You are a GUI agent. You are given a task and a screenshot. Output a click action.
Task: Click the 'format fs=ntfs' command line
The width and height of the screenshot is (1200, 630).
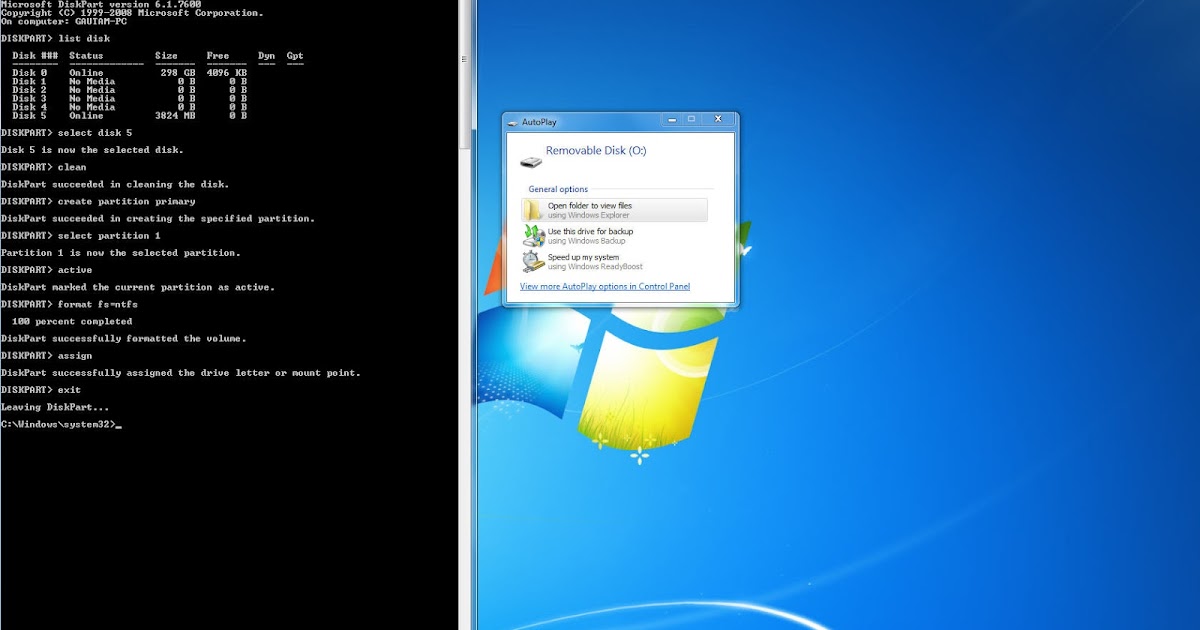coord(69,304)
